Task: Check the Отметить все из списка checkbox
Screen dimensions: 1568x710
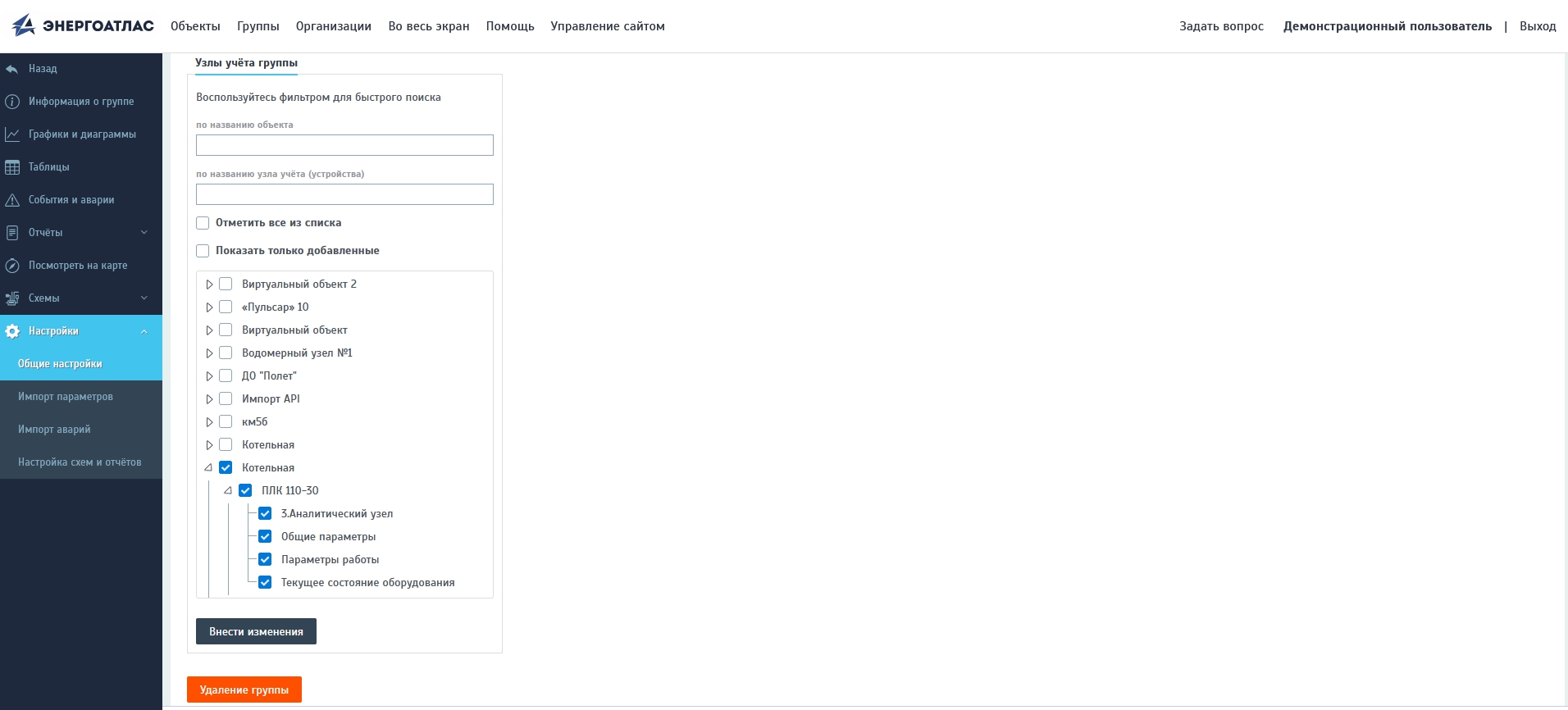Action: [x=203, y=223]
